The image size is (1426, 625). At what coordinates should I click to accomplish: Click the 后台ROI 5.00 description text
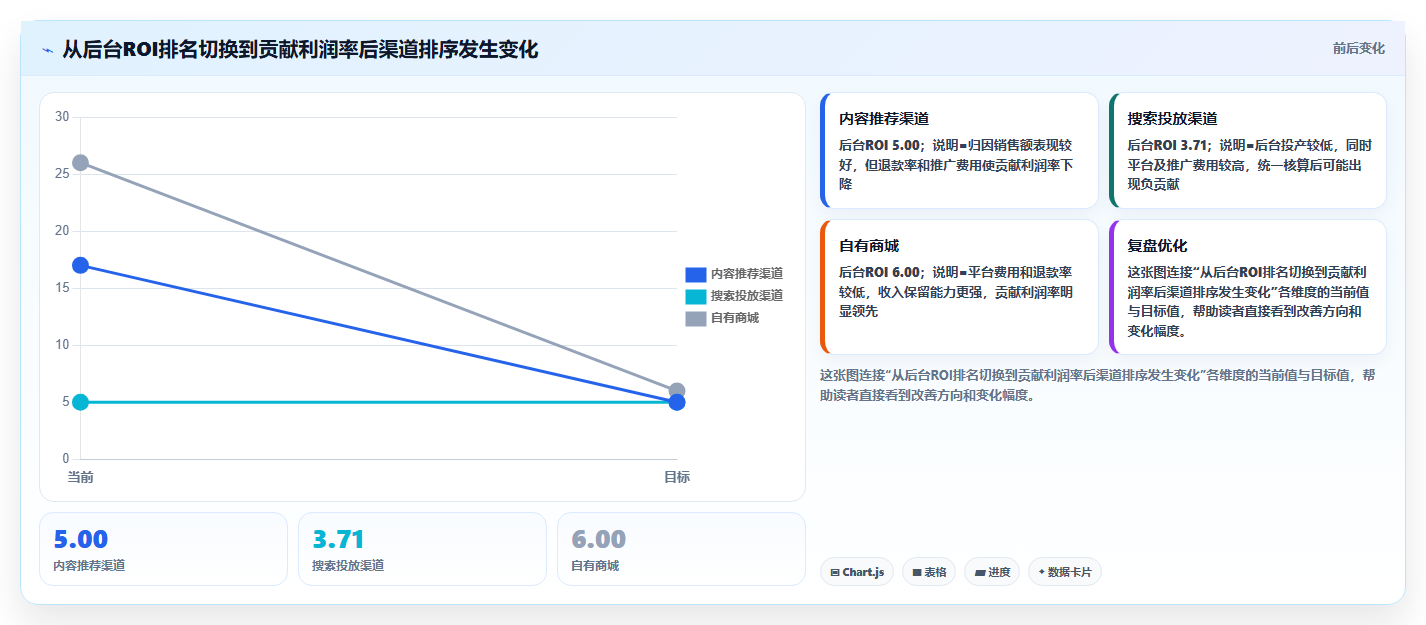(957, 164)
